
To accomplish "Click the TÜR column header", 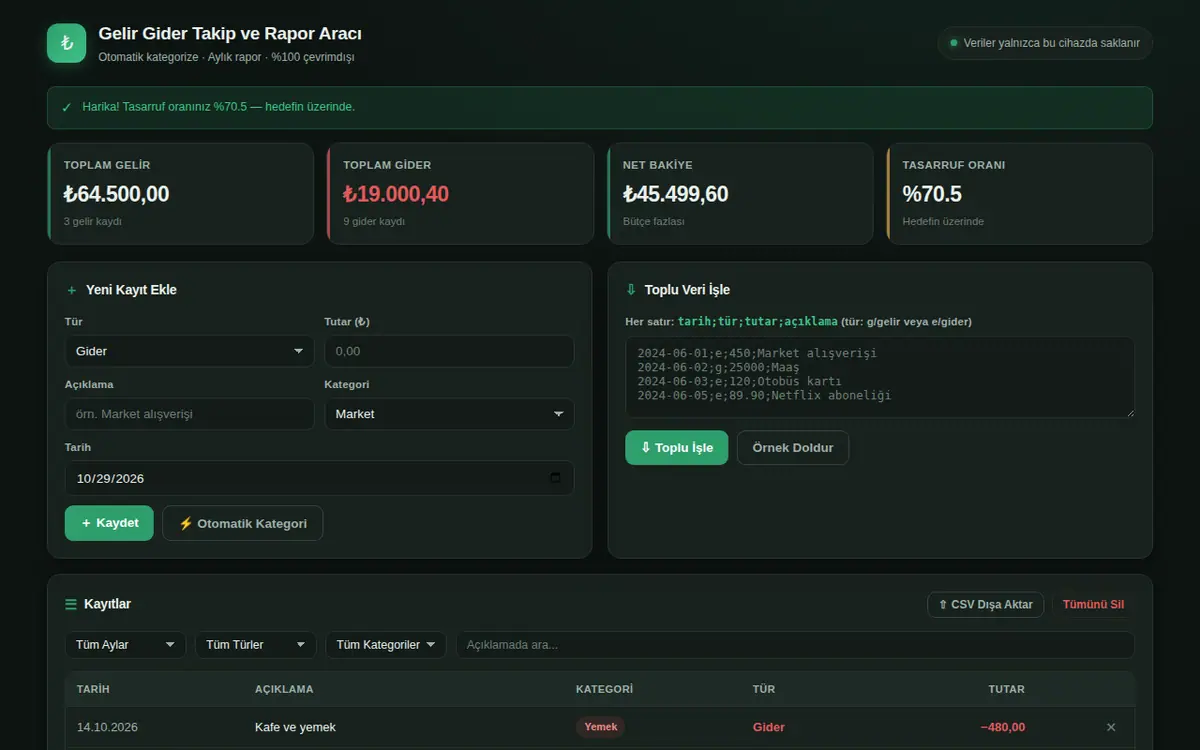I will click(764, 689).
